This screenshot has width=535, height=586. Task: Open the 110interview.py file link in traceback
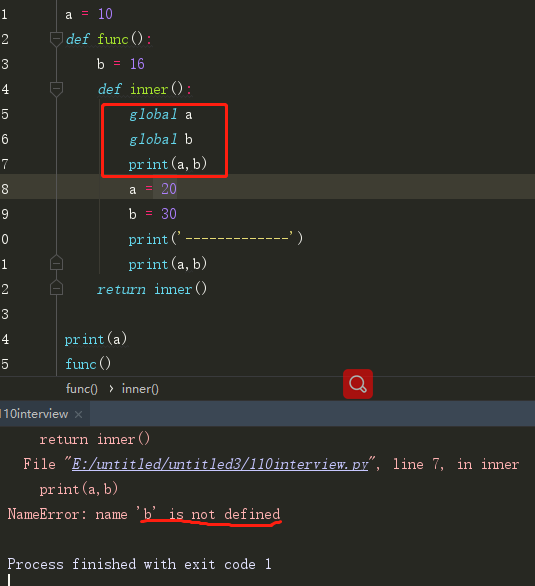pos(220,464)
